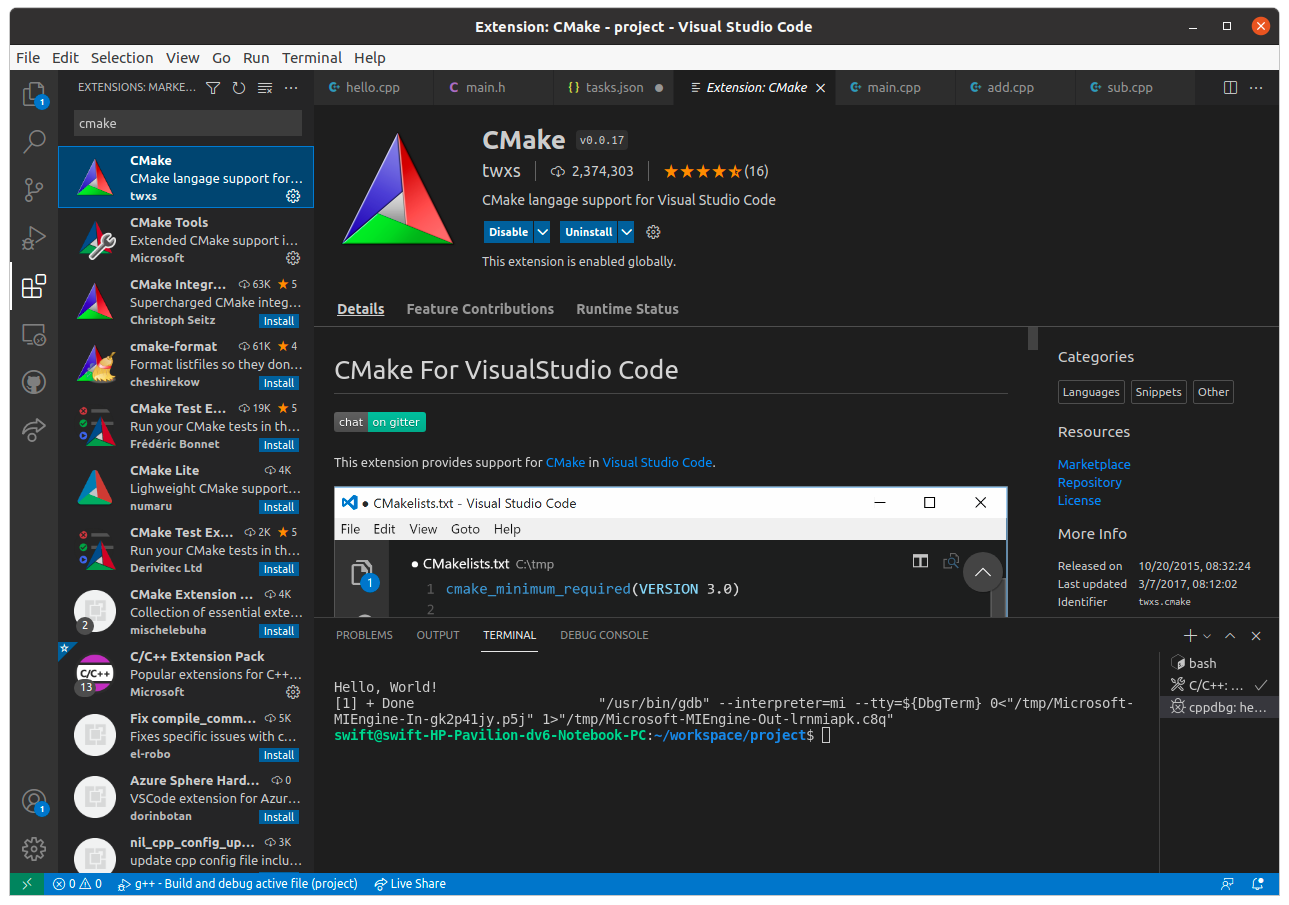1289x905 pixels.
Task: Open Remote Explorer view icon
Action: pyautogui.click(x=34, y=335)
